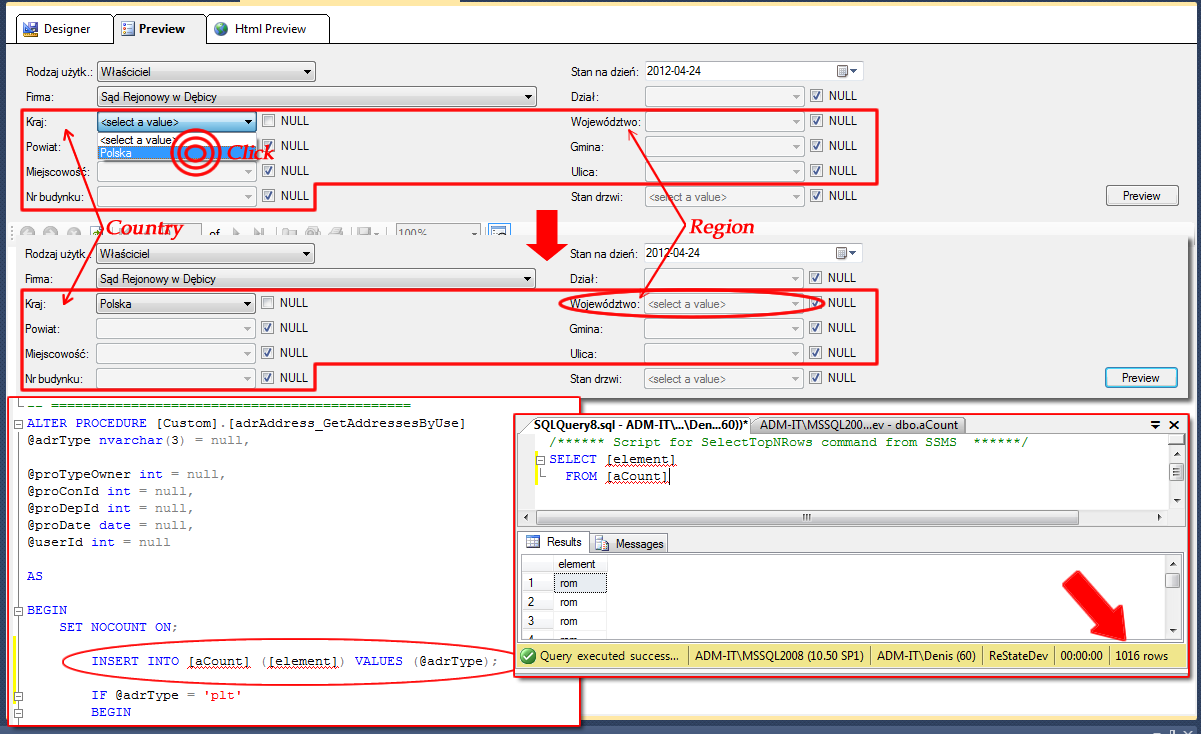Select row 2 'rom' cell in results
Image resolution: width=1201 pixels, height=734 pixels.
[x=579, y=602]
